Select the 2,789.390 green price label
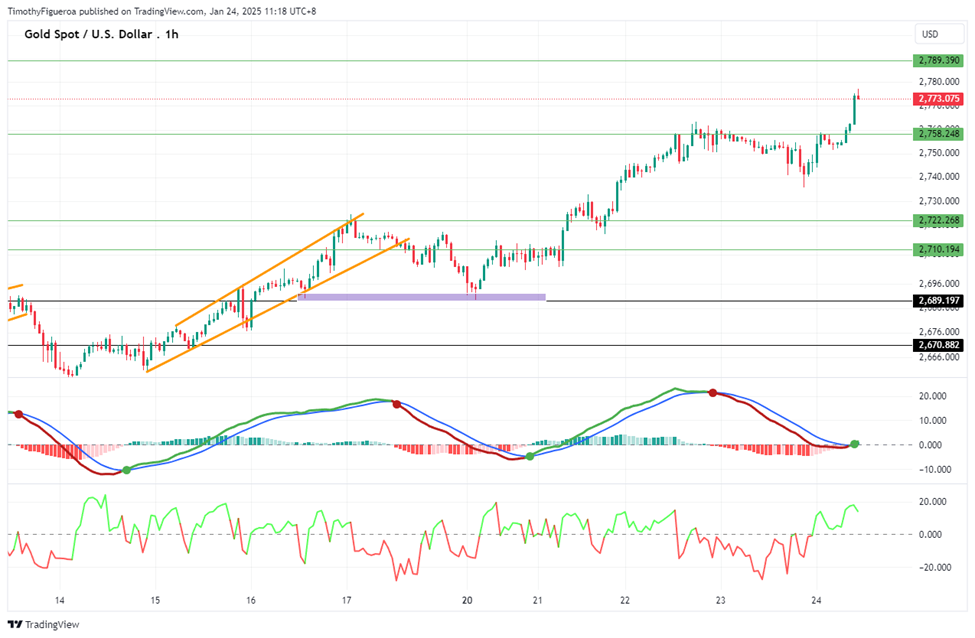 pos(938,60)
